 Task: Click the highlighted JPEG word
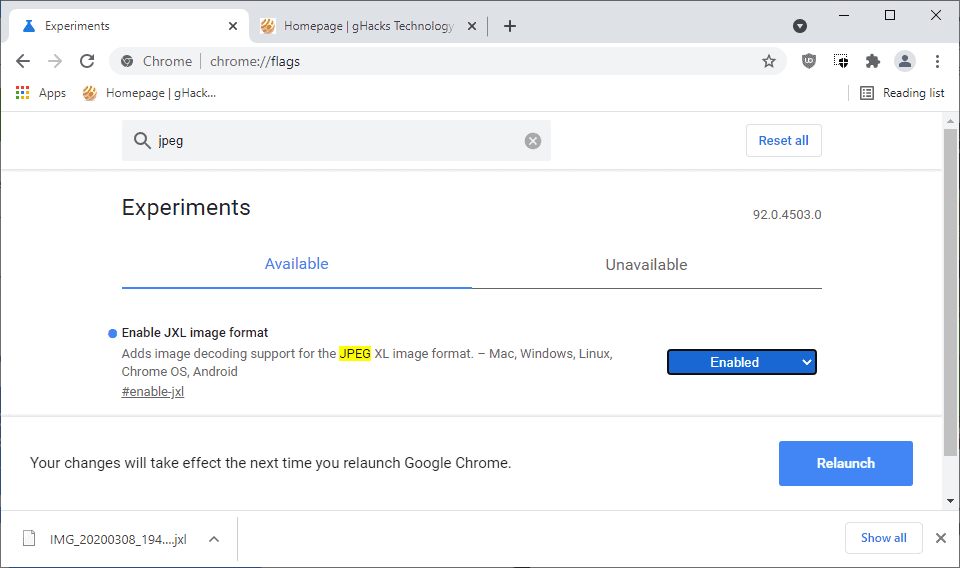(355, 354)
